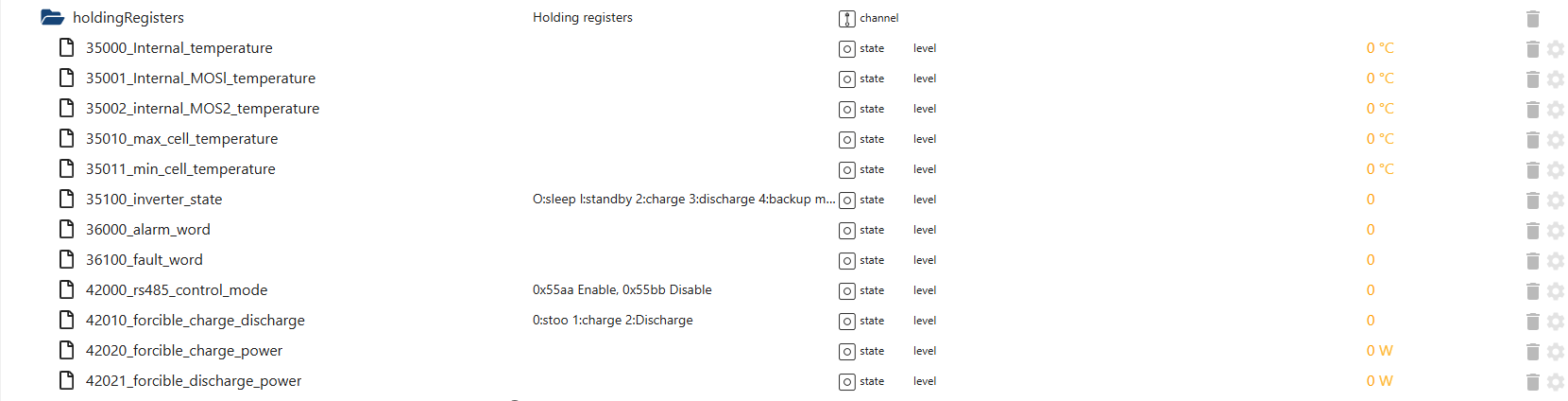Viewport: 1568px width, 401px height.
Task: Edit the 0 W value of 42020_forcible_charge_power
Action: tap(1379, 351)
